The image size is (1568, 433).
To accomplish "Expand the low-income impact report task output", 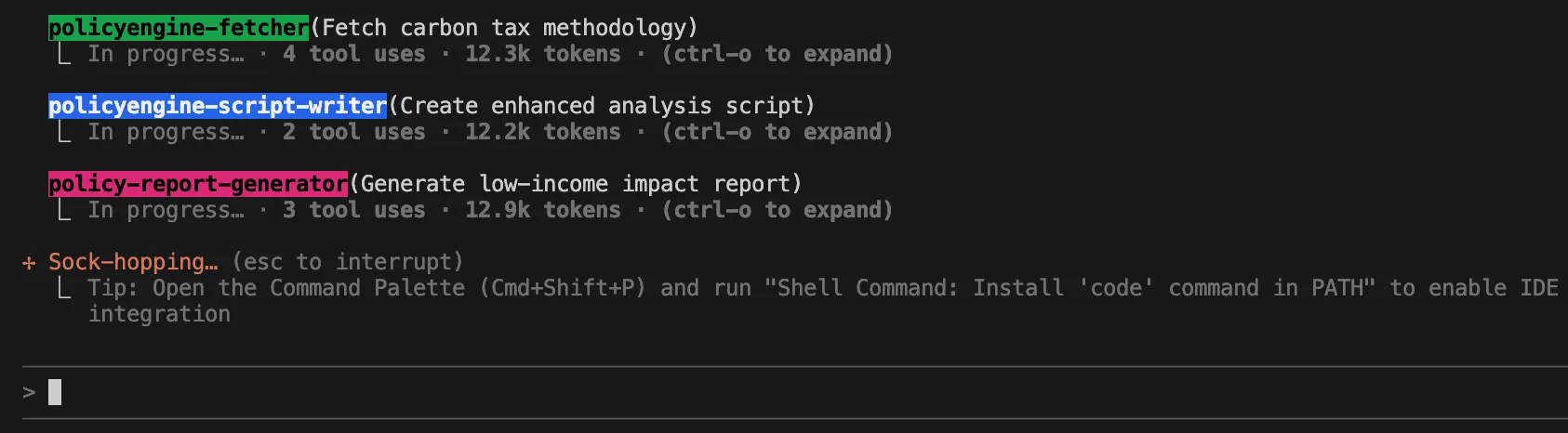I will (777, 211).
